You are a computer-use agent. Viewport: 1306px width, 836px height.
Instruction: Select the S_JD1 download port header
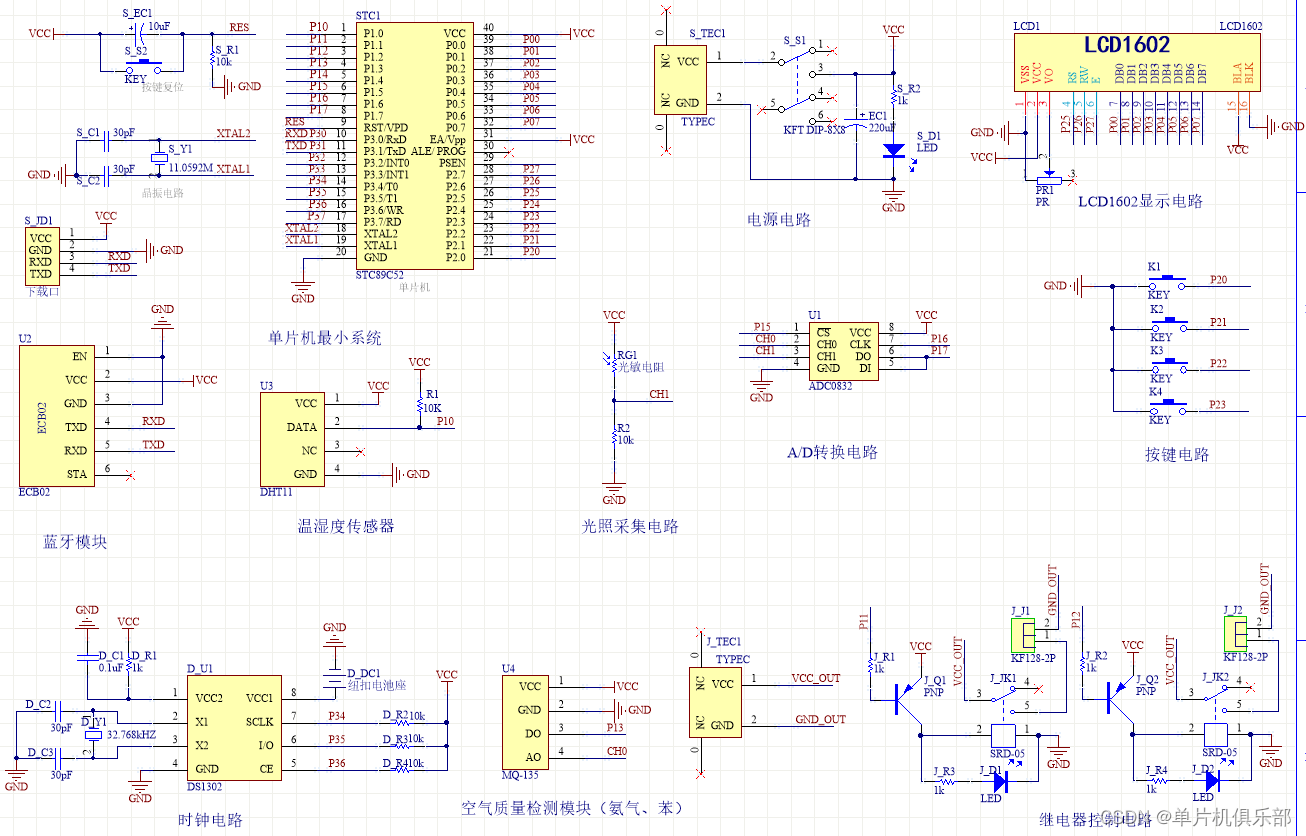click(41, 255)
